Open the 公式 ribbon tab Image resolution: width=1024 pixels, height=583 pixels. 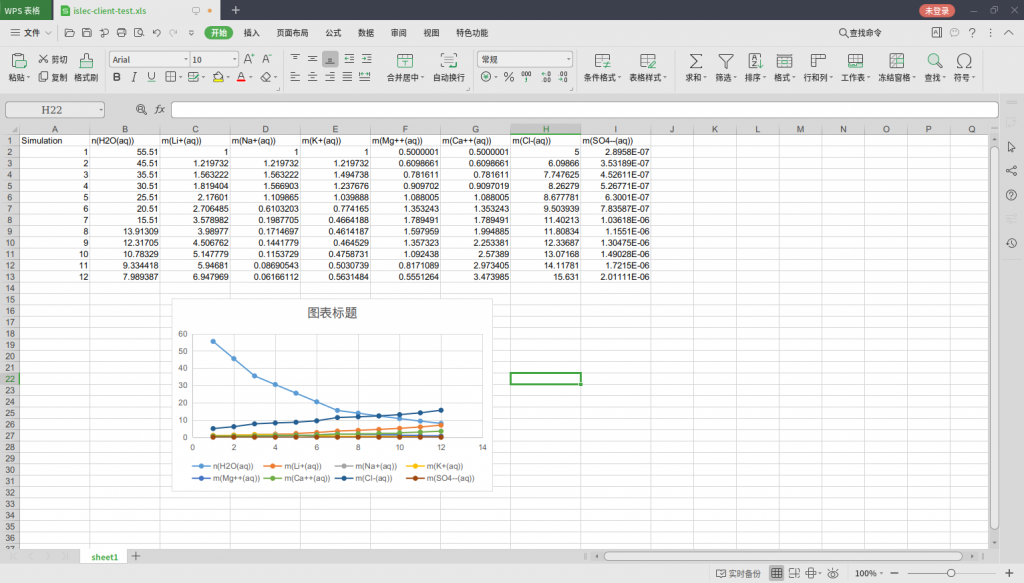(x=333, y=33)
